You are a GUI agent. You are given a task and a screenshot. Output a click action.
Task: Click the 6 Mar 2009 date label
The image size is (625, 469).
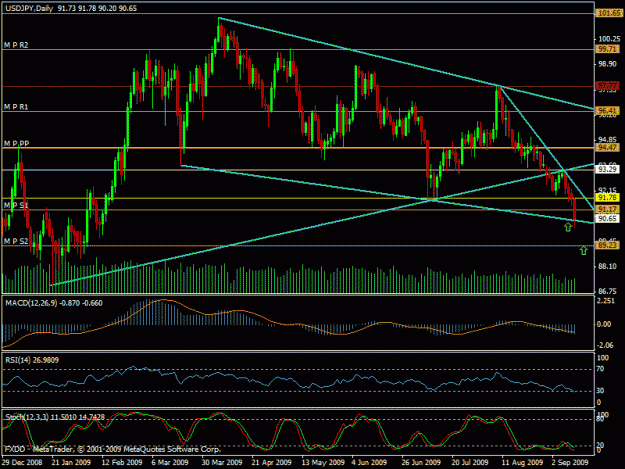170,462
